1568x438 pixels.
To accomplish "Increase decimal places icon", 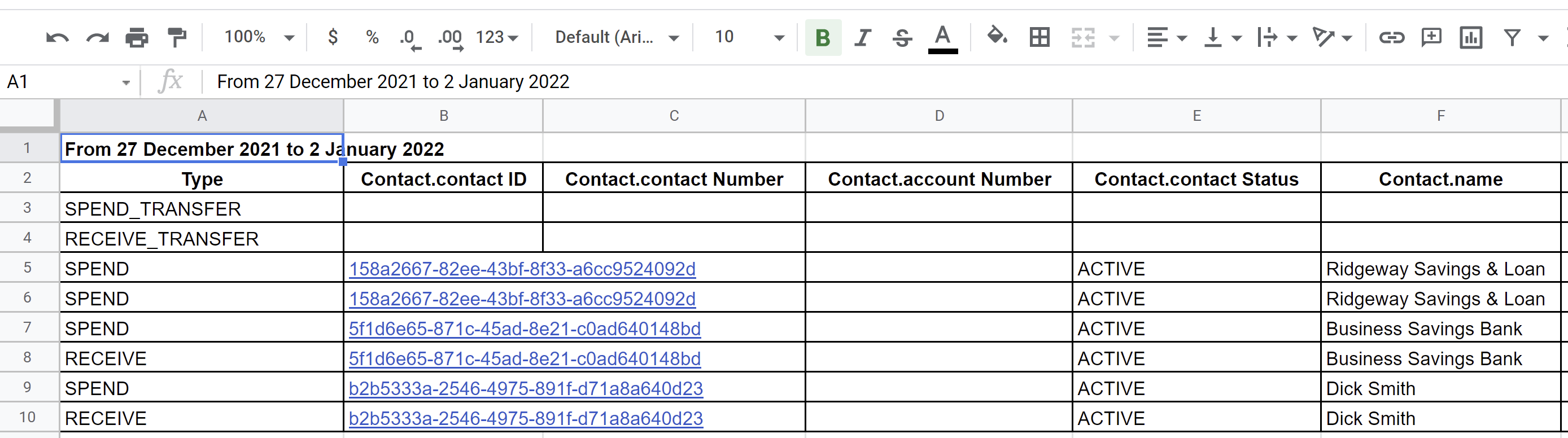I will coord(451,39).
